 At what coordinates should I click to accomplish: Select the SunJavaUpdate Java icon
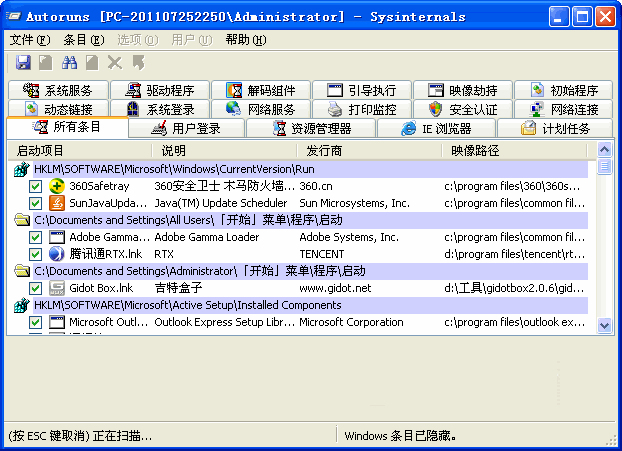58,203
